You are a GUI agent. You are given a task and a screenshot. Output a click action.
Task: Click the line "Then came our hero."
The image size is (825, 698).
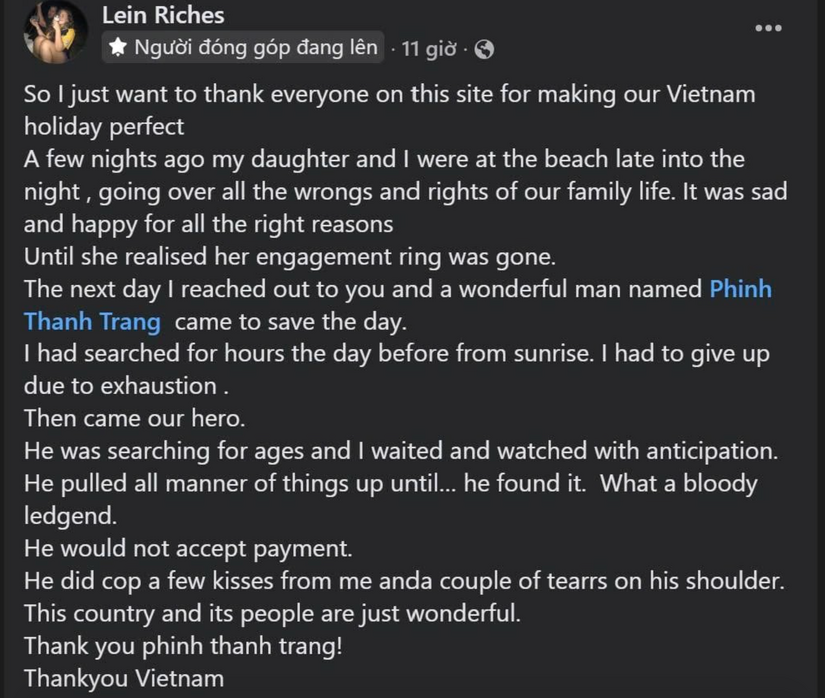[135, 419]
